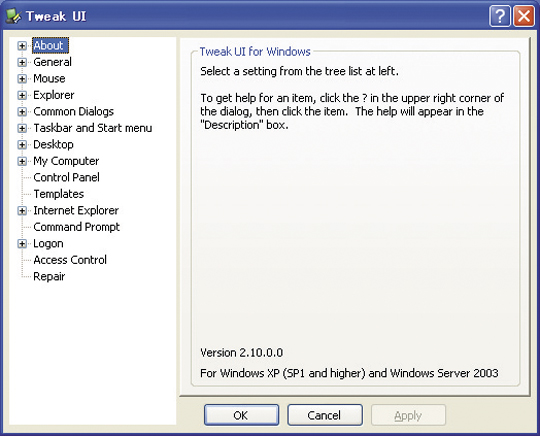
Task: Open the Templates settings item
Action: point(59,194)
